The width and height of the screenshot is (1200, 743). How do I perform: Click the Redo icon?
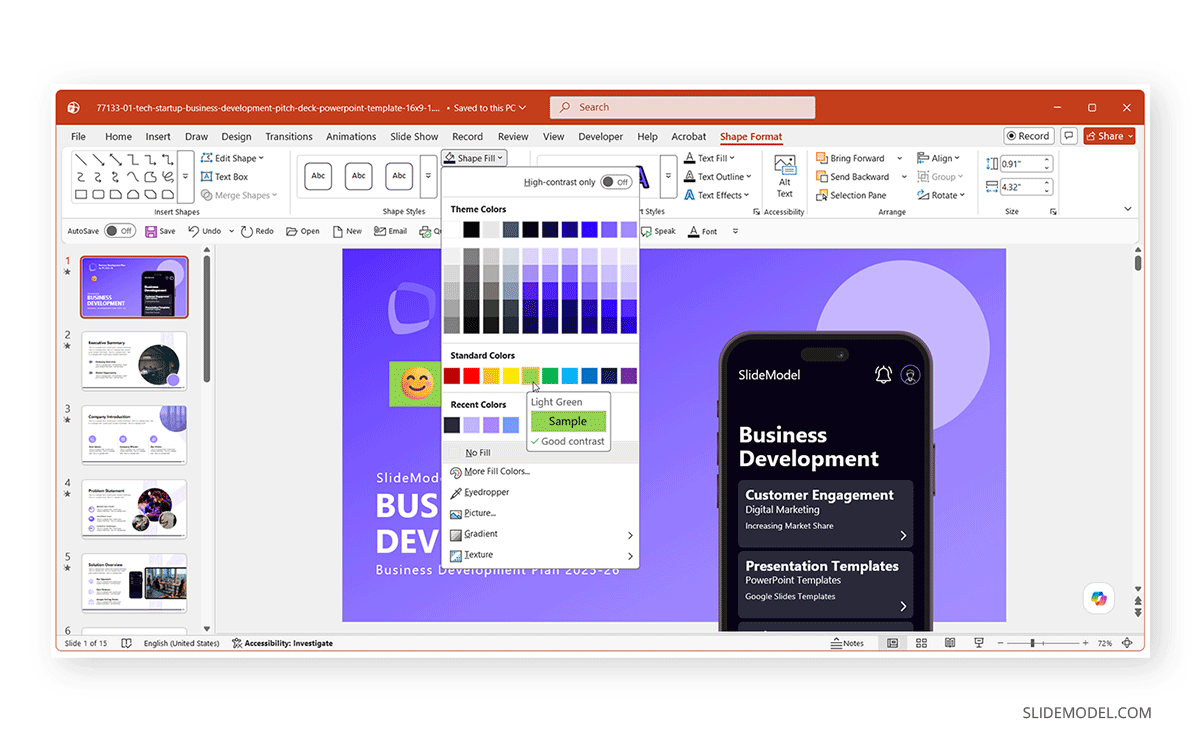point(246,231)
